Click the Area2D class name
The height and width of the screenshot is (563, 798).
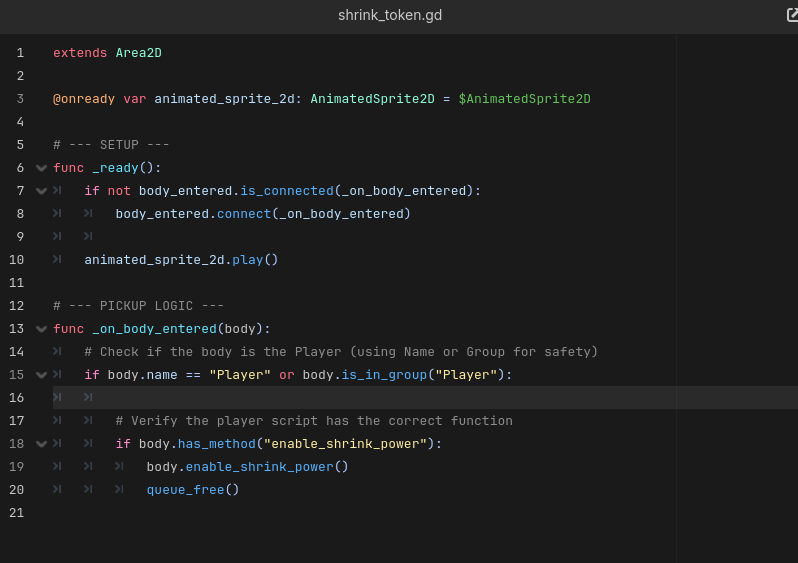click(x=138, y=53)
